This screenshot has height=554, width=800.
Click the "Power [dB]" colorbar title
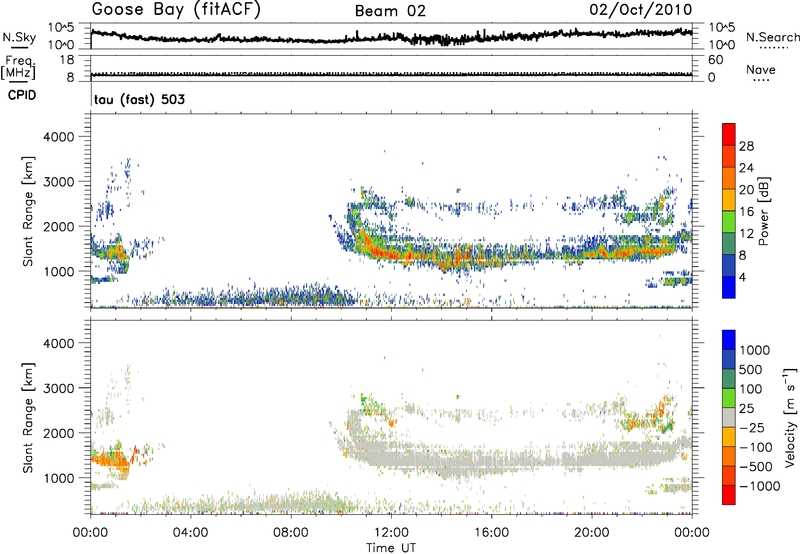click(763, 211)
